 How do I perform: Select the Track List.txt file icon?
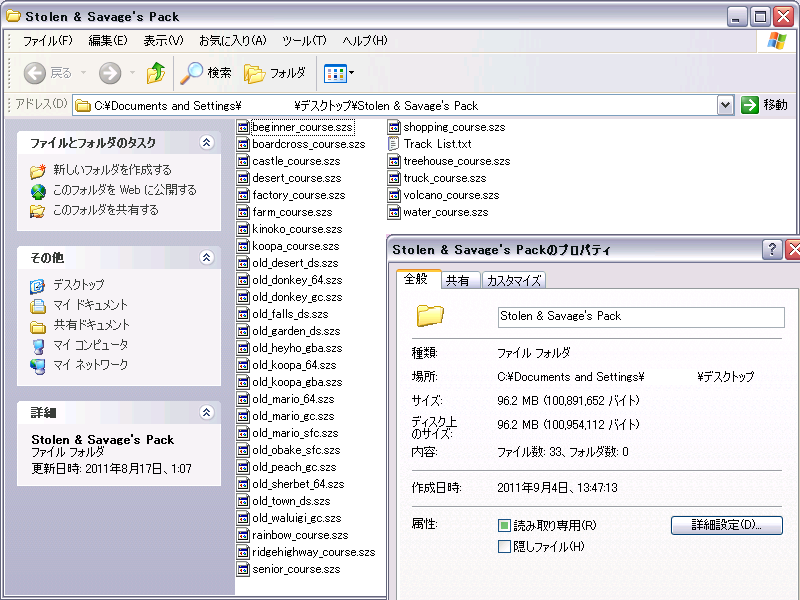393,144
